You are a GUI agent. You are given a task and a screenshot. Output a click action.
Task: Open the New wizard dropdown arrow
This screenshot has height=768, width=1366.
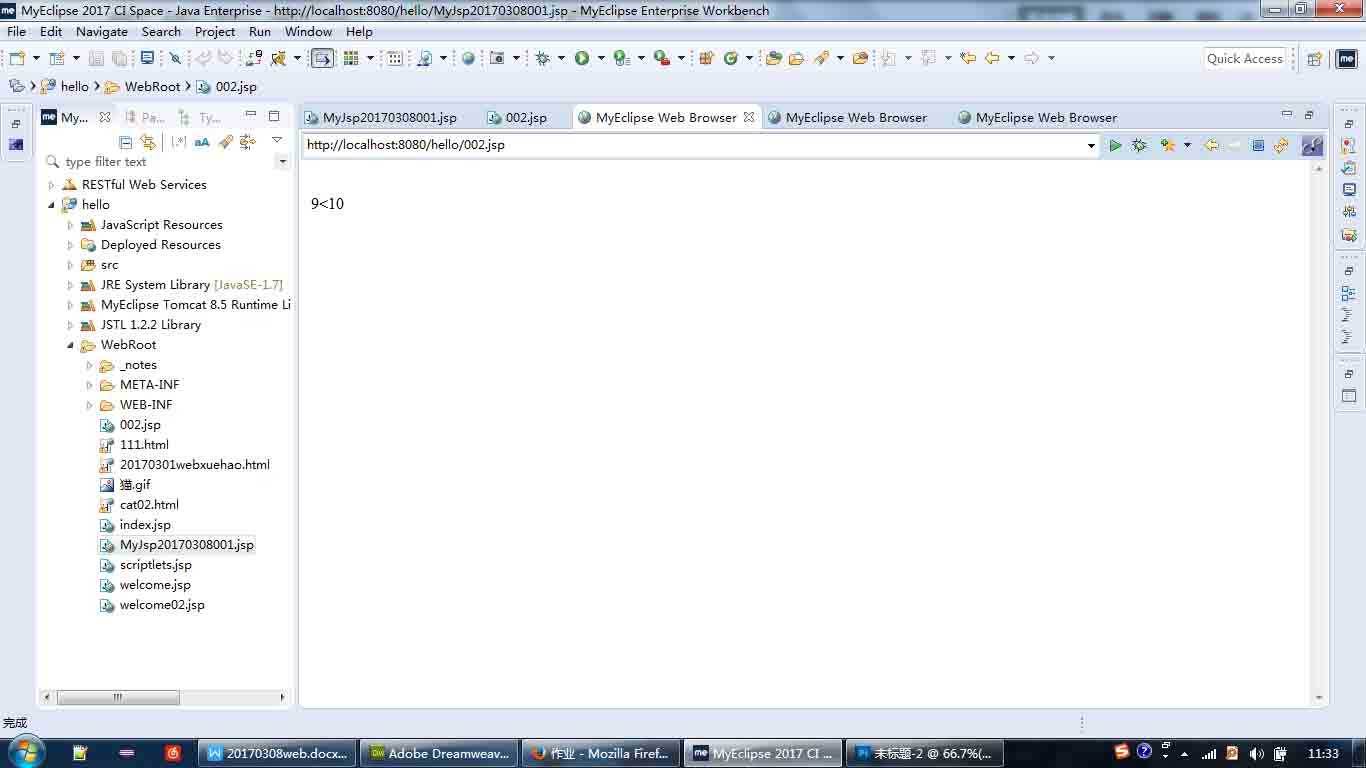click(x=34, y=58)
